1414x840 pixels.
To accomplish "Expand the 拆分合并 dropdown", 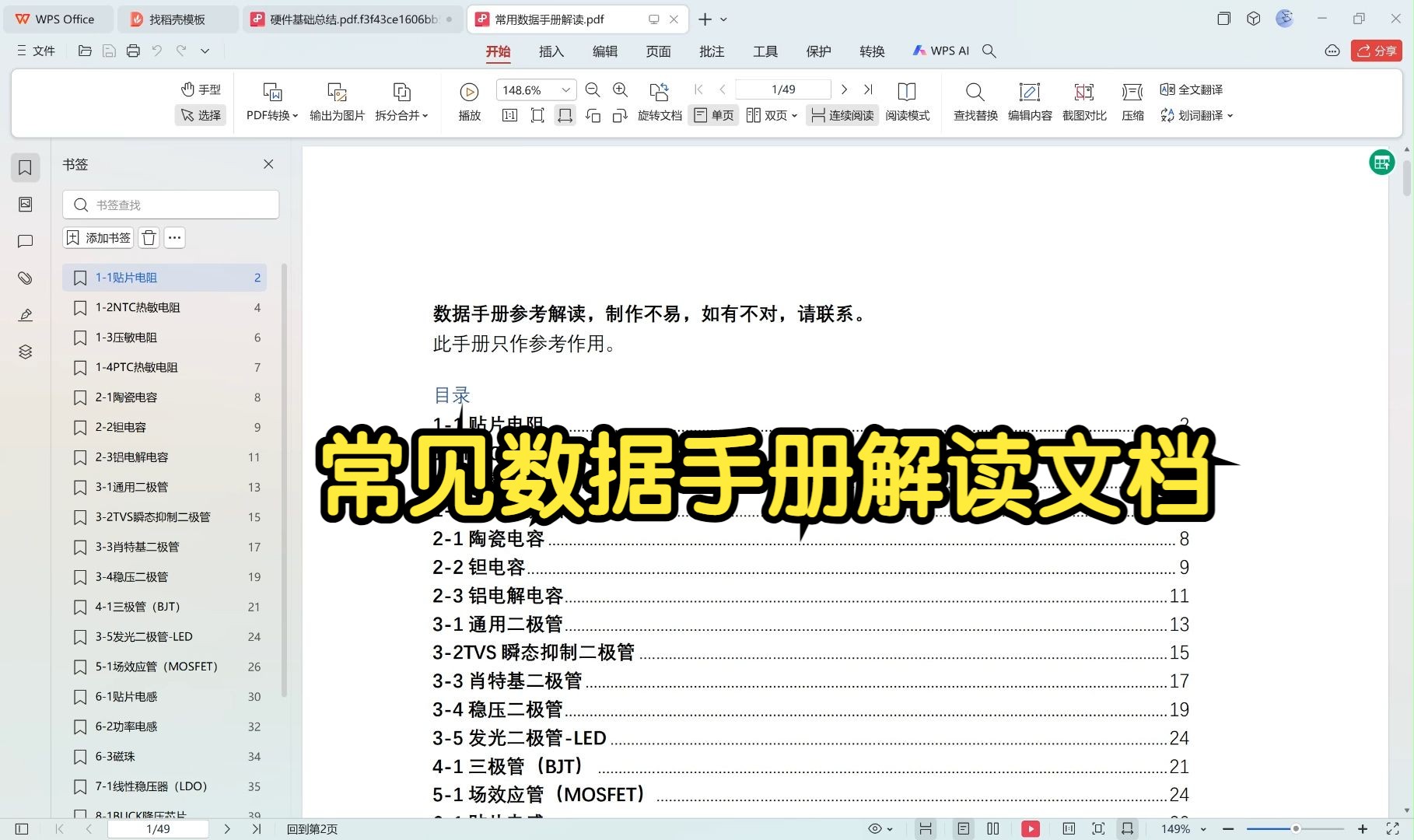I will click(425, 116).
